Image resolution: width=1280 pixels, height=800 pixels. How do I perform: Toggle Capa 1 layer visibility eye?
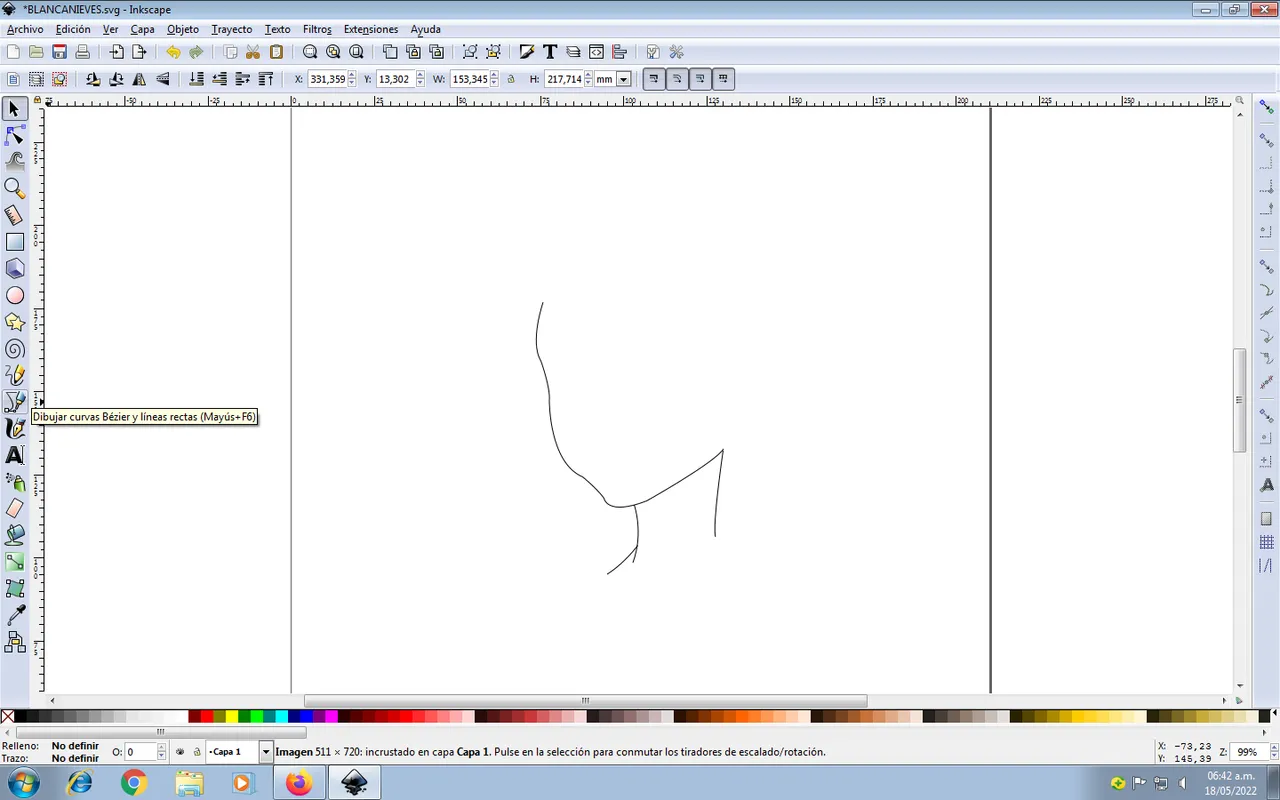(x=180, y=752)
